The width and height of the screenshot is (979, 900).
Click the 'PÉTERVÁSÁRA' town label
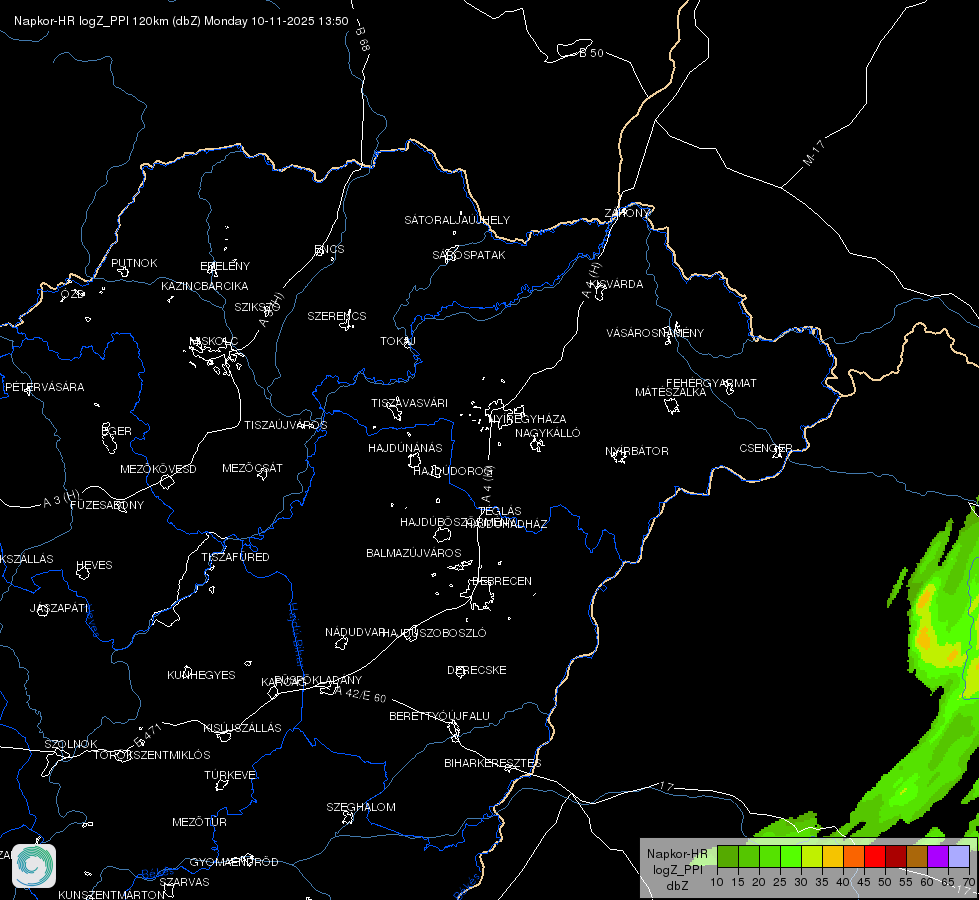pyautogui.click(x=44, y=387)
